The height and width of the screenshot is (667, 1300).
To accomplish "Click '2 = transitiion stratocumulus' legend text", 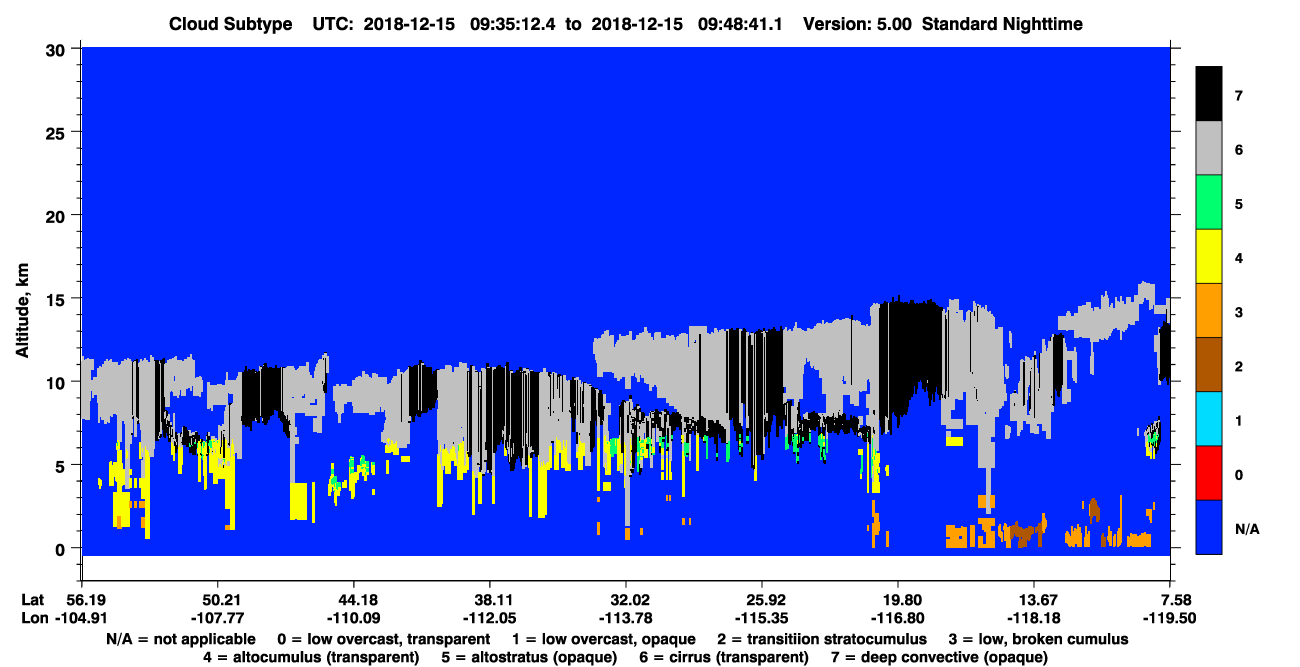I will [822, 638].
